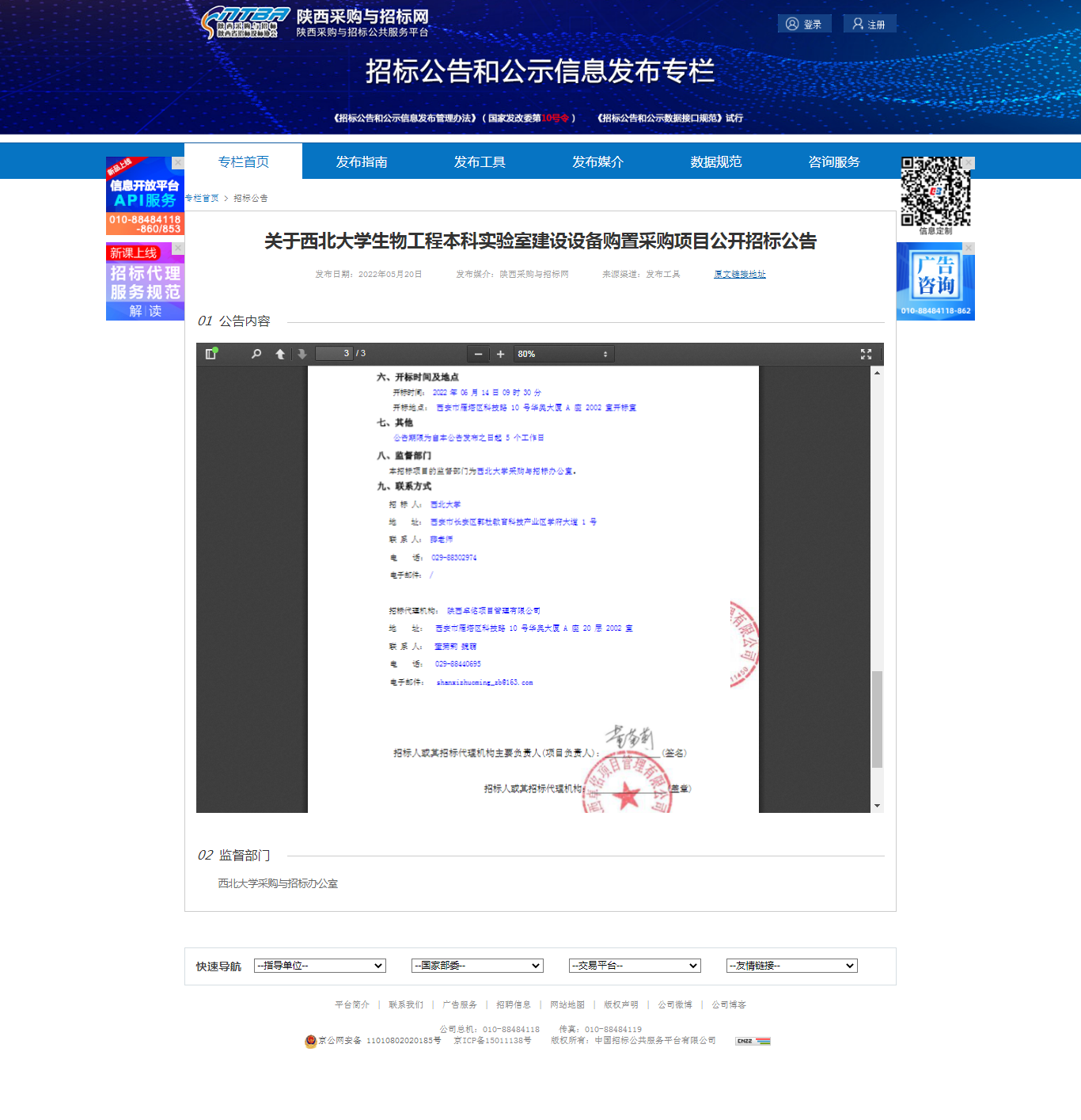Enter PDF presentation fullscreen mode
Screen dimensions: 1081x1120
point(866,354)
